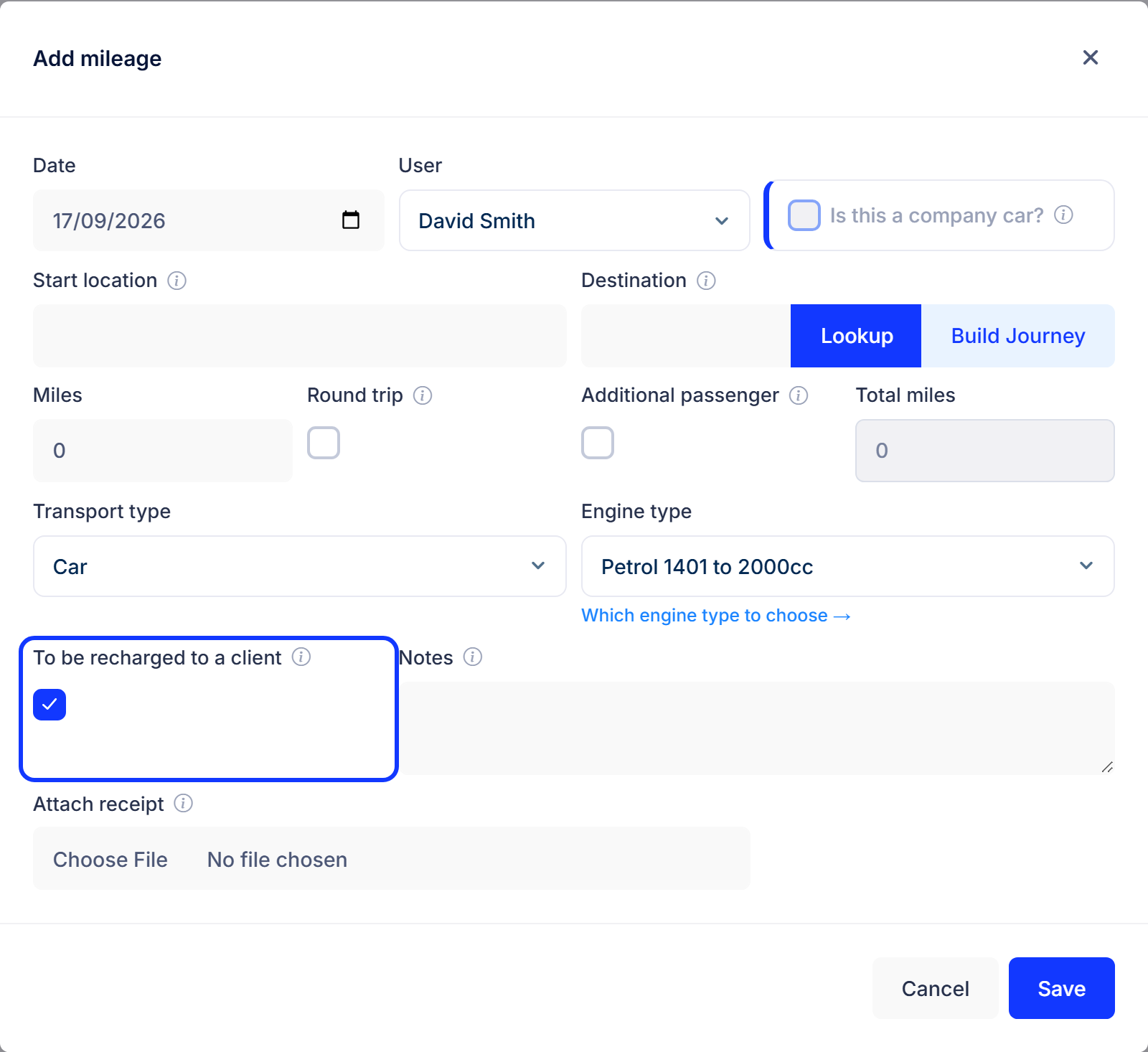Open the User dropdown showing David Smith

tap(575, 220)
